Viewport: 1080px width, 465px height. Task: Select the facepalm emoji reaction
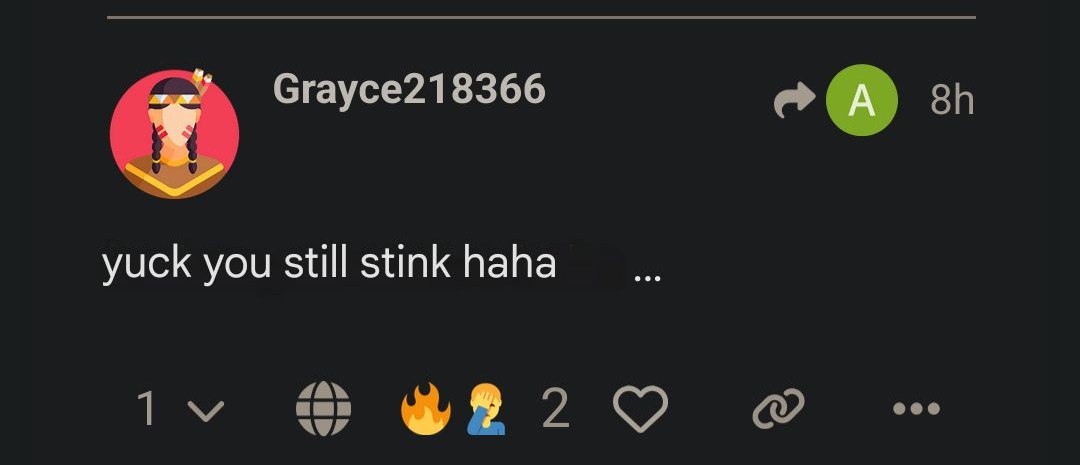click(487, 409)
